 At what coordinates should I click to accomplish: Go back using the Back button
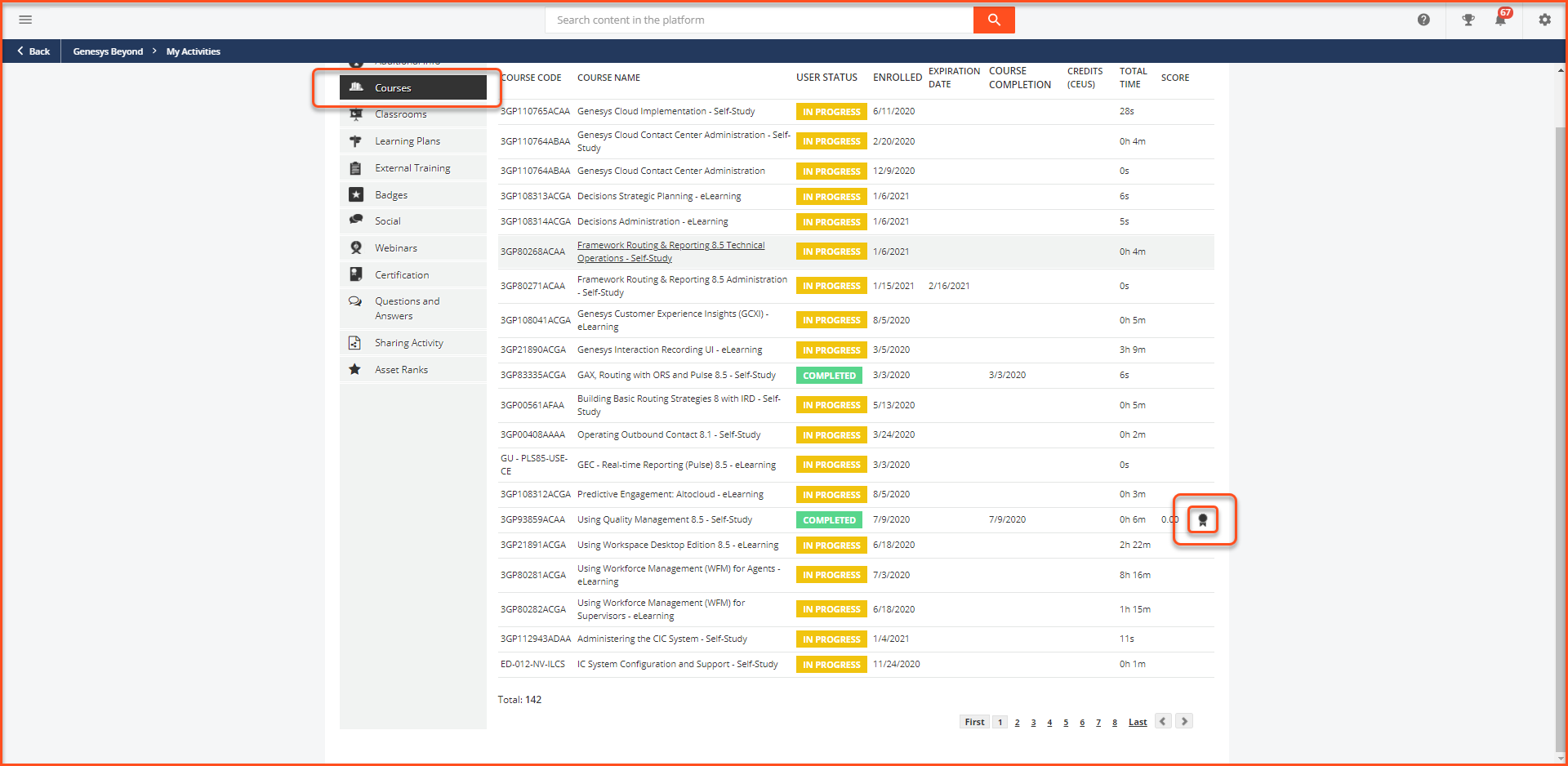click(x=33, y=51)
